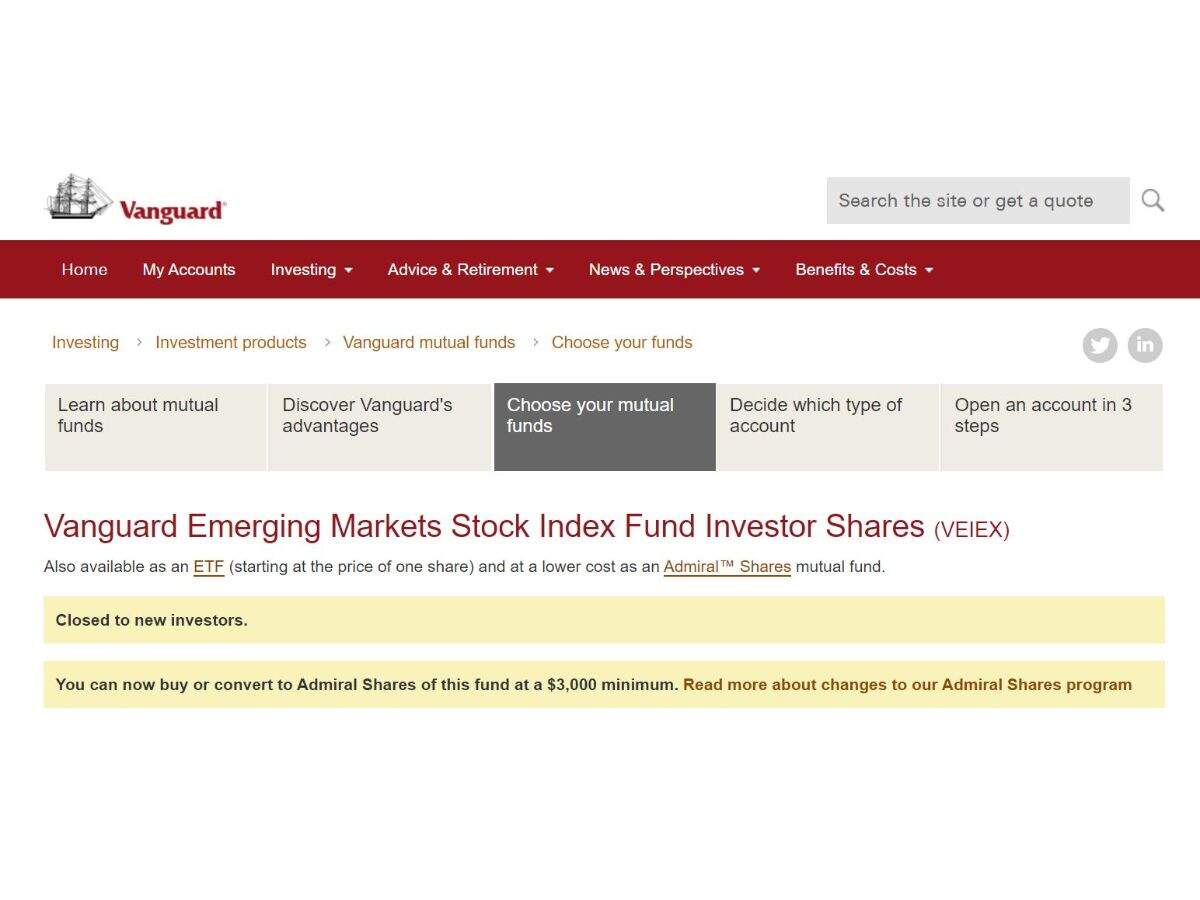Expand the Investing dropdown menu

pos(311,269)
